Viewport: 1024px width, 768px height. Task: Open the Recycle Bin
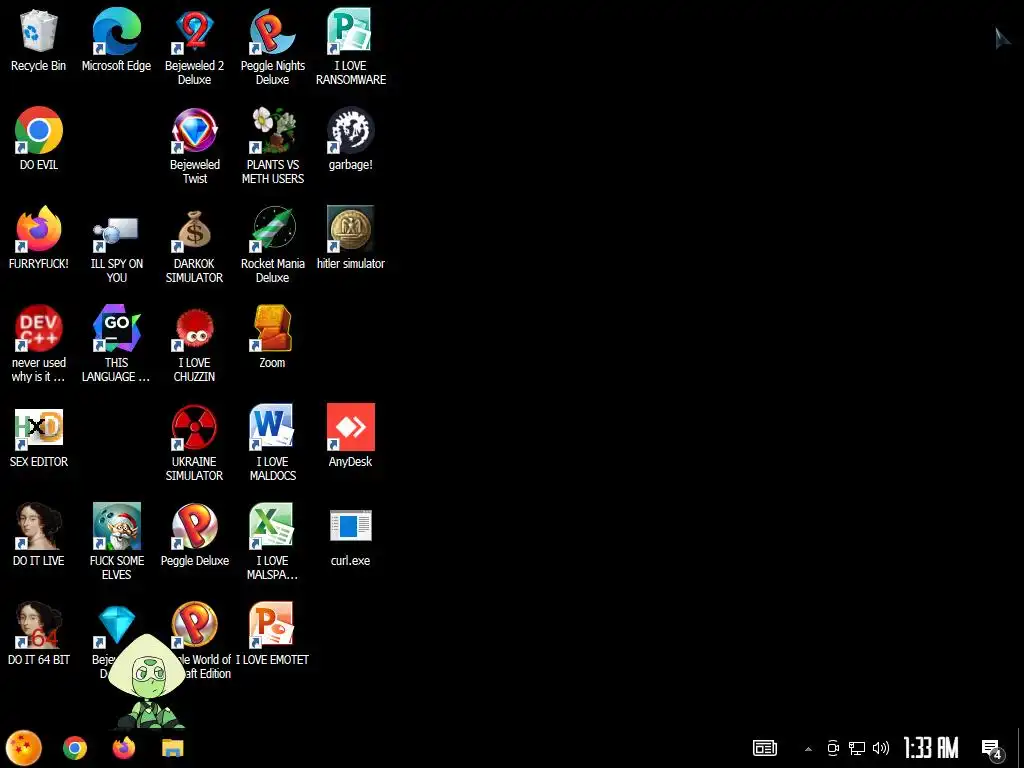coord(39,40)
